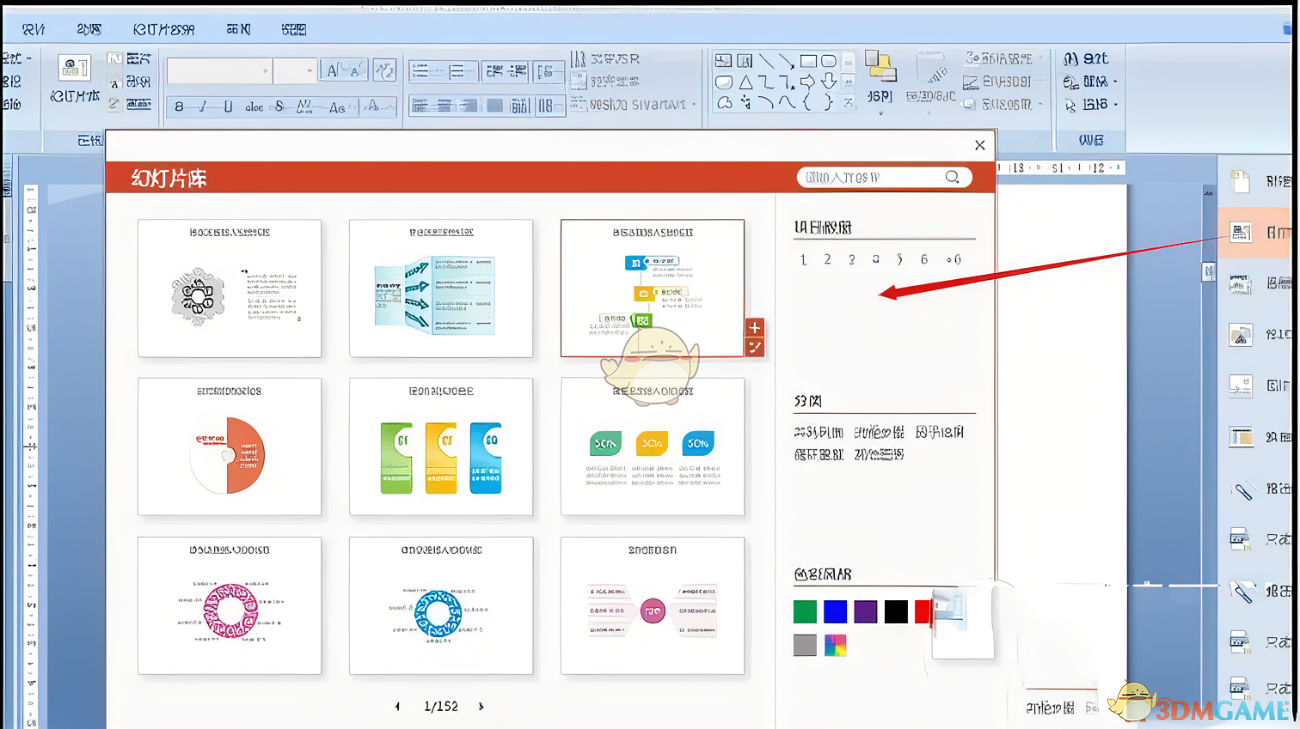Click the red plus button on hovered slide

click(x=754, y=328)
